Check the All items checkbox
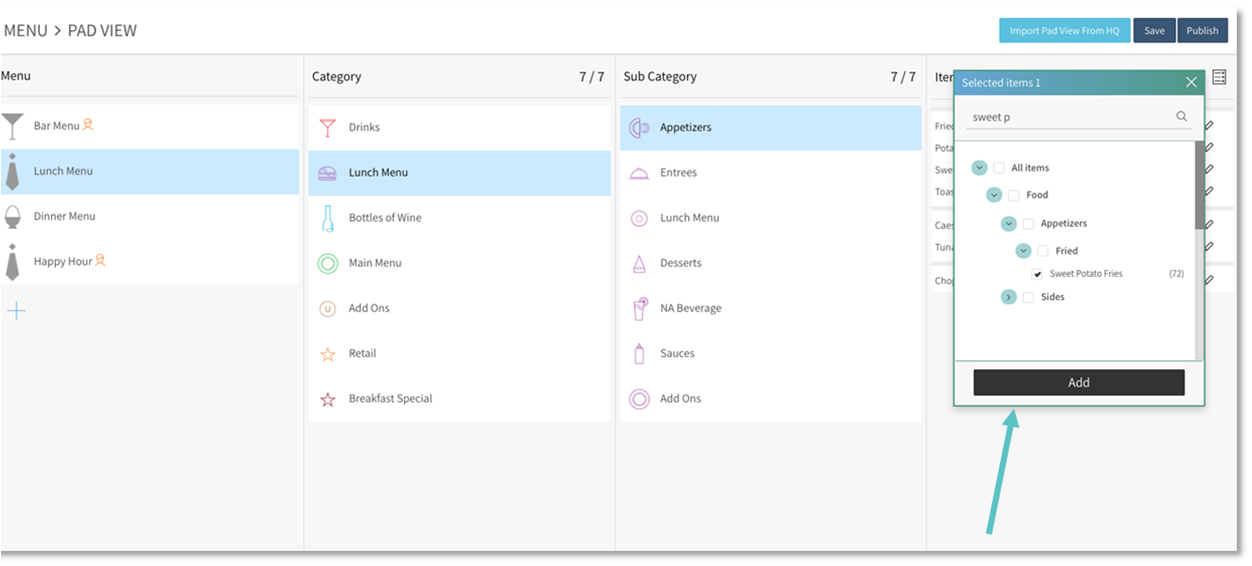This screenshot has width=1252, height=566. (x=999, y=168)
